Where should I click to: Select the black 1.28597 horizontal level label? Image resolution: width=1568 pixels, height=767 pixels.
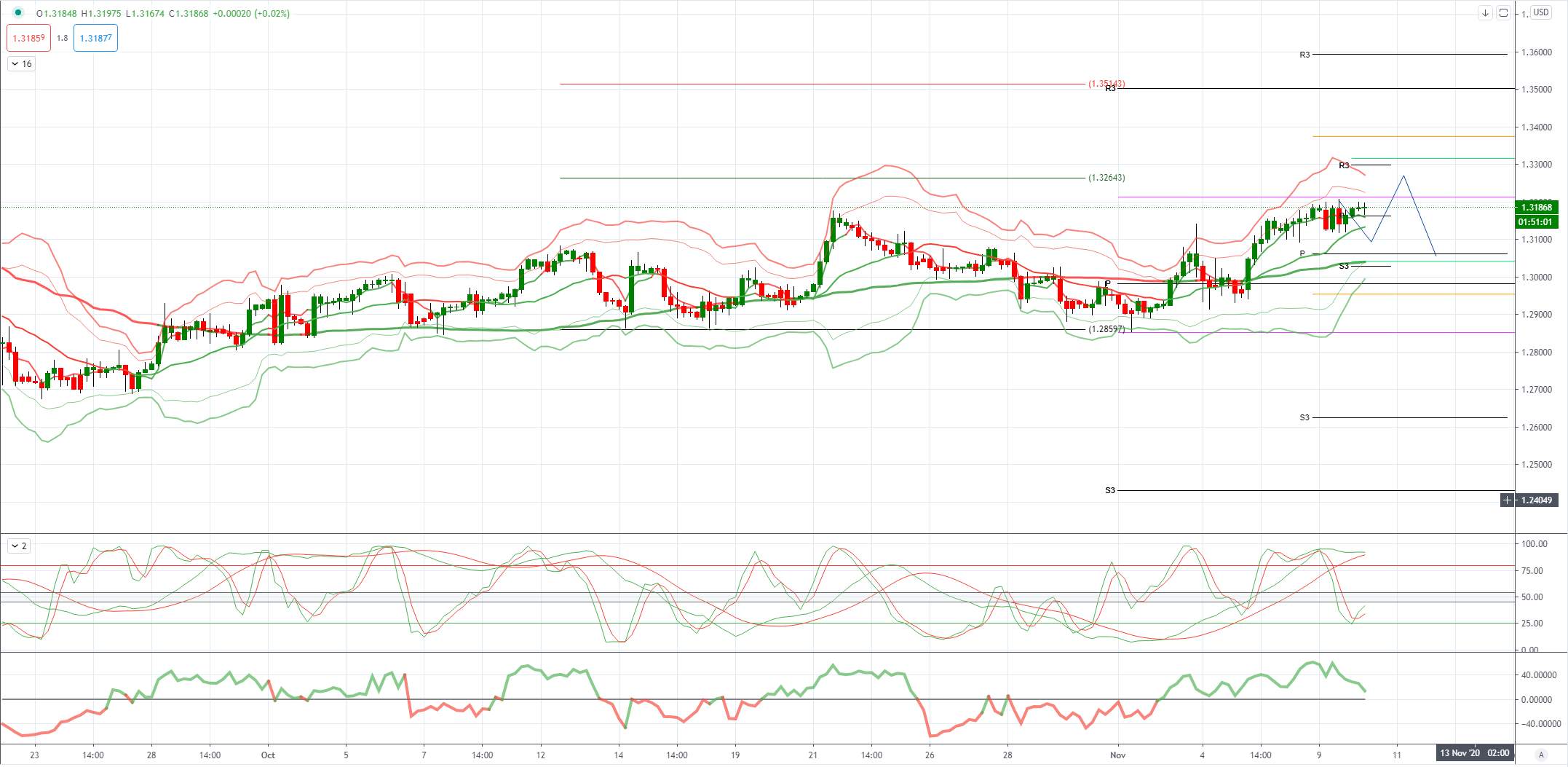click(x=1106, y=329)
